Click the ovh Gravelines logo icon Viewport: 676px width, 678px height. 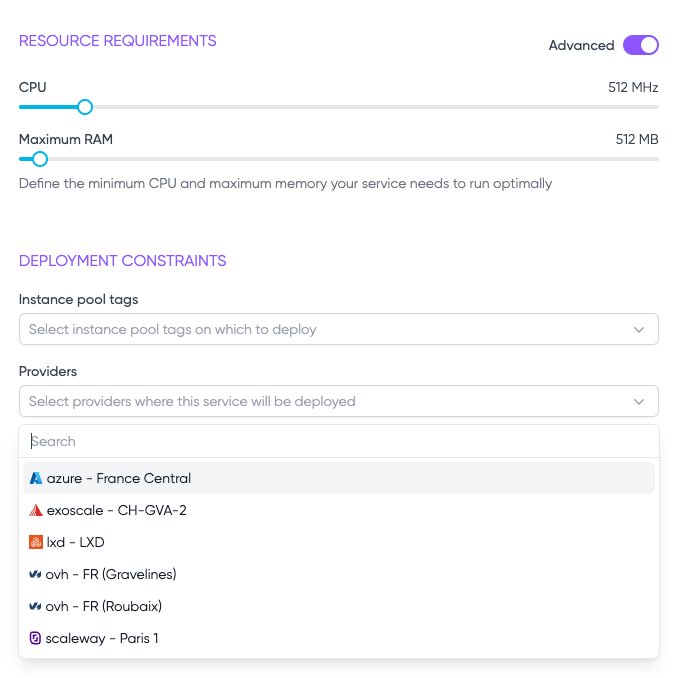point(35,574)
